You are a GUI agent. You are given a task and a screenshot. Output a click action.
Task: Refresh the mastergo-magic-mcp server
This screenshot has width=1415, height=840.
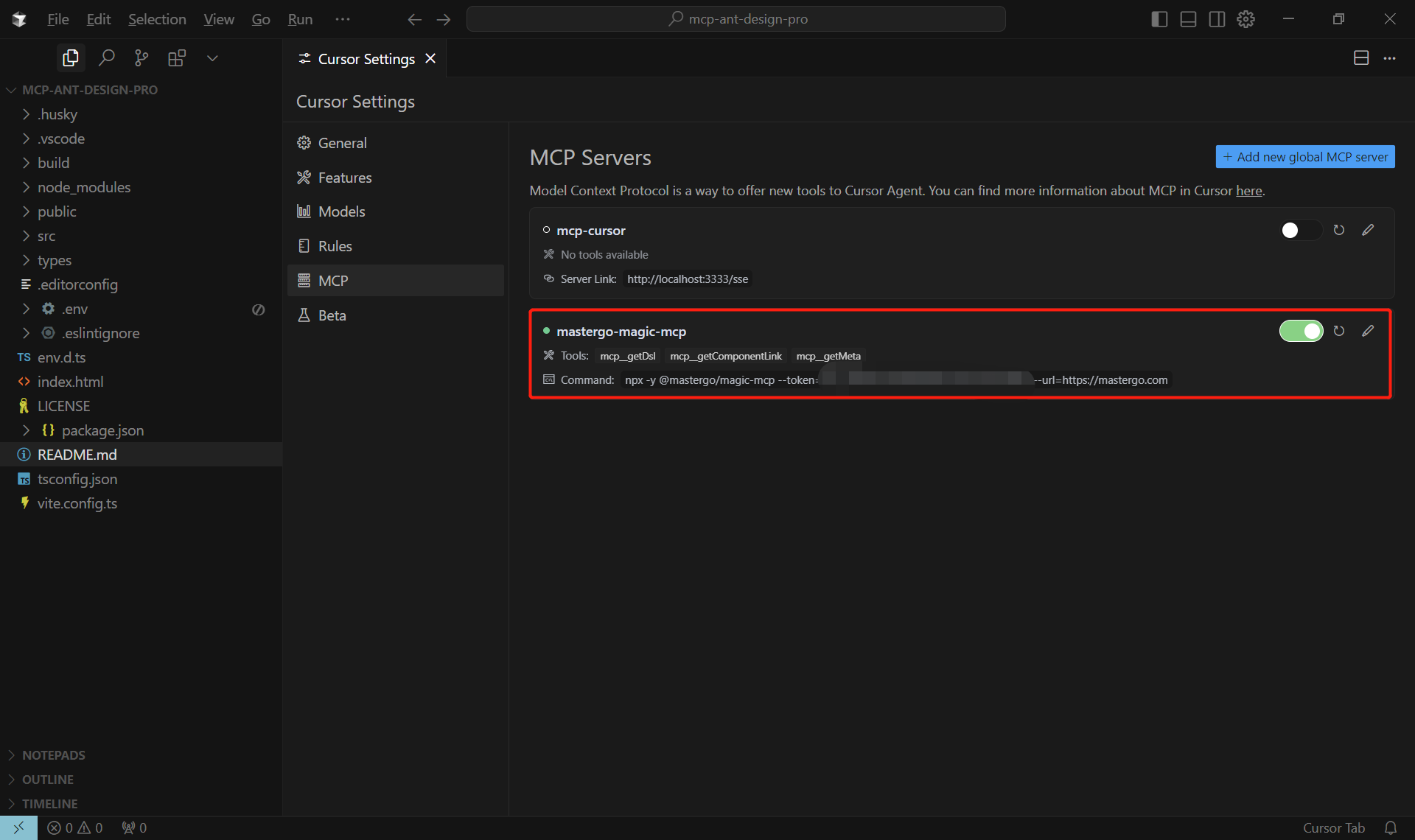coord(1339,331)
